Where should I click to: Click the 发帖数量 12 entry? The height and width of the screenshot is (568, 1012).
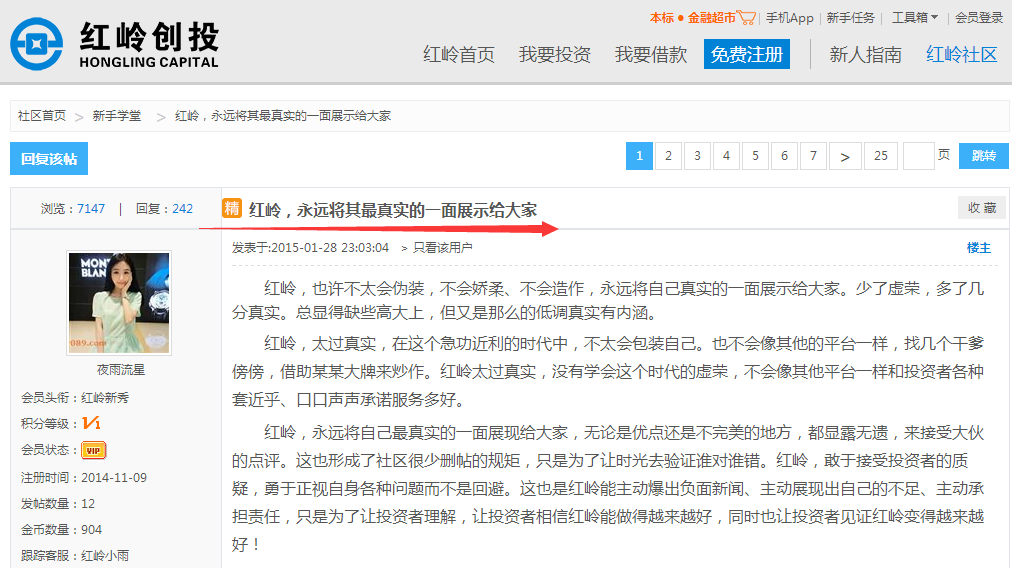point(58,504)
